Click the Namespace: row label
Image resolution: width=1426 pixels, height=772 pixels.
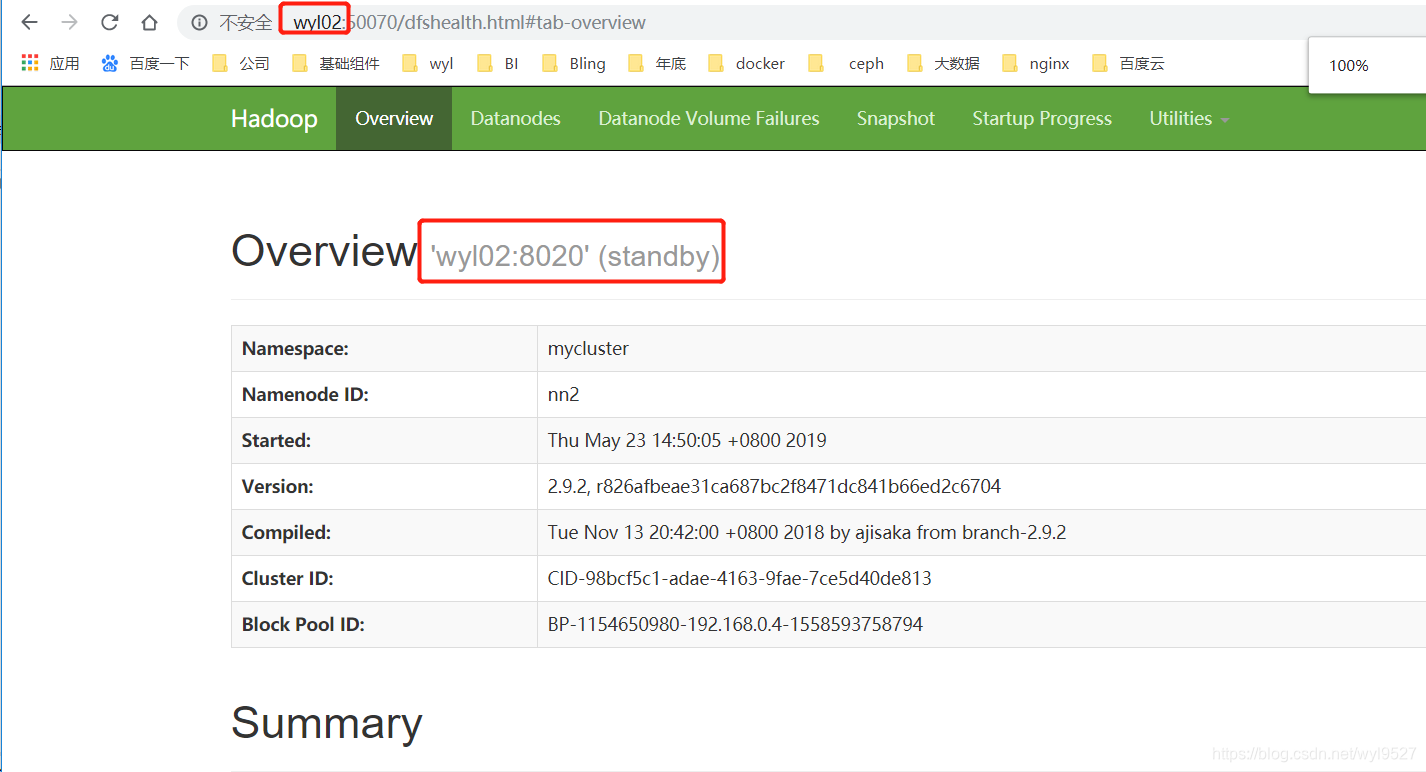click(x=295, y=349)
